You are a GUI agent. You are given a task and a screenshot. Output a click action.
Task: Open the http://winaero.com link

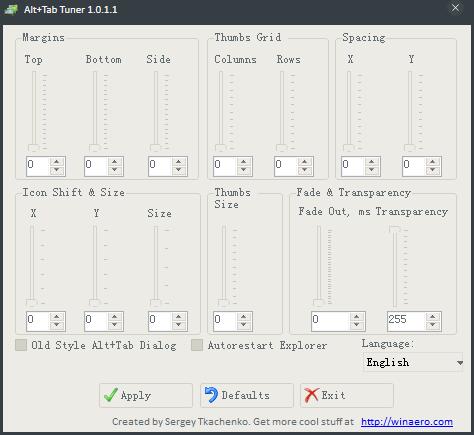[407, 422]
